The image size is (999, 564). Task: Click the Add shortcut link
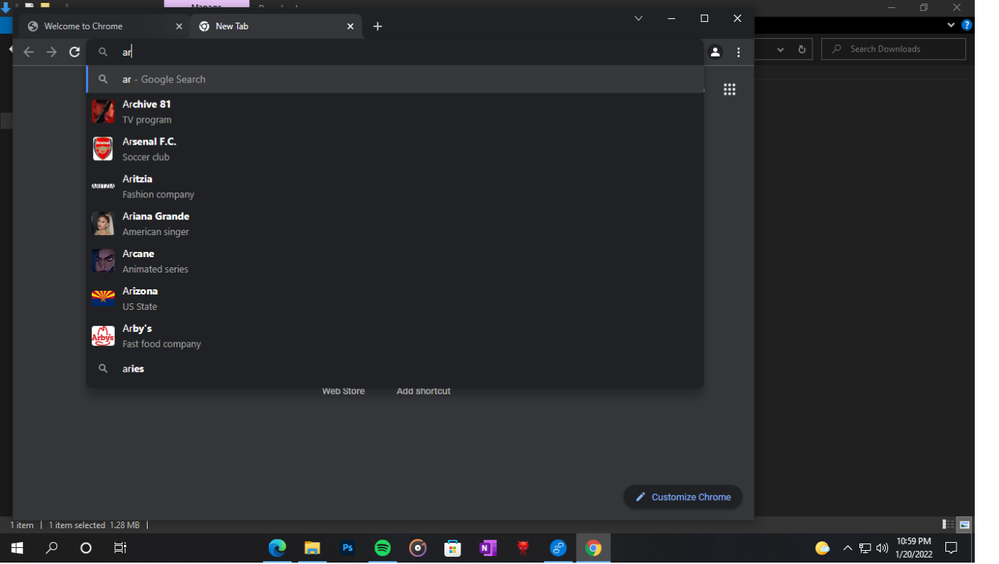coord(423,391)
